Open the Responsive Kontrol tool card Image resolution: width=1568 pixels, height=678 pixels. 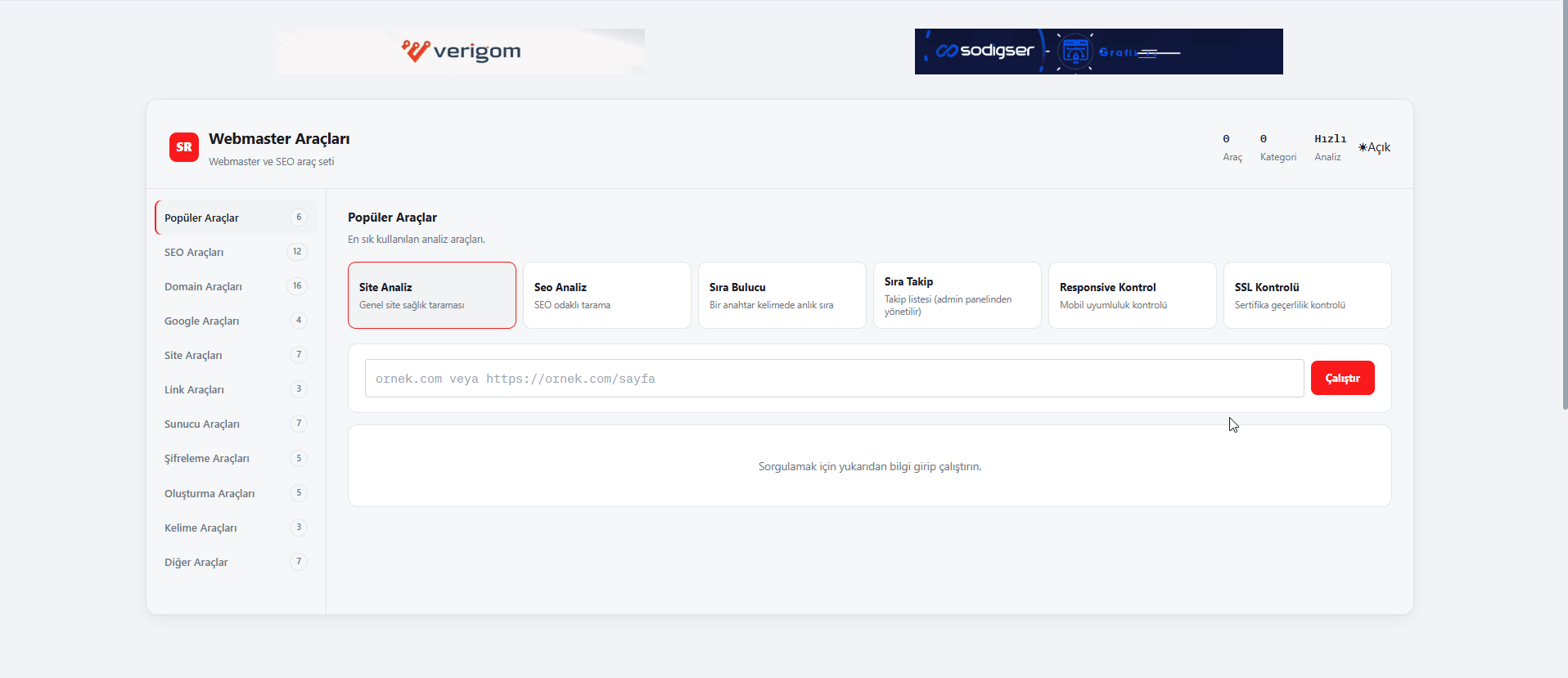1133,295
